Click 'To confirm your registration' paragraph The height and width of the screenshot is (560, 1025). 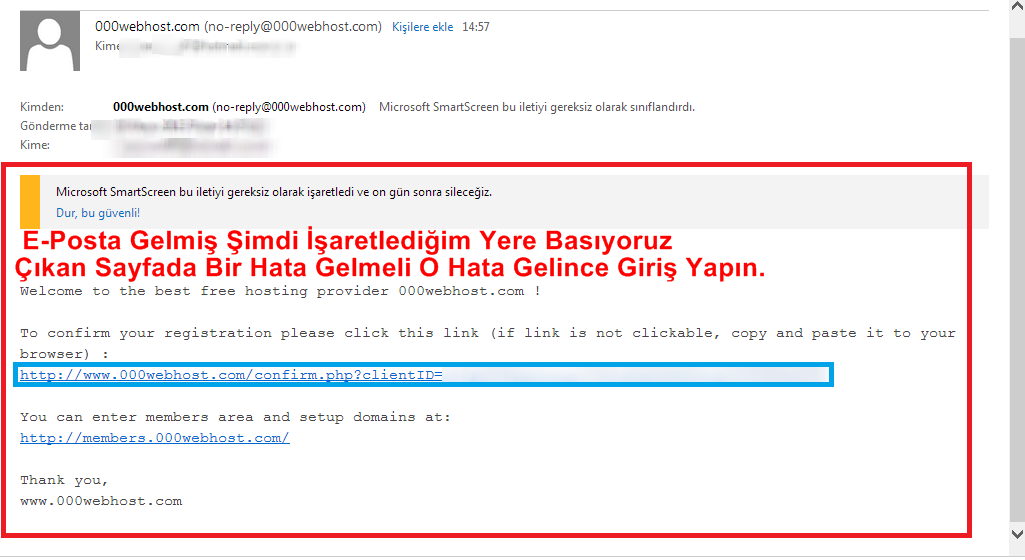click(x=488, y=343)
